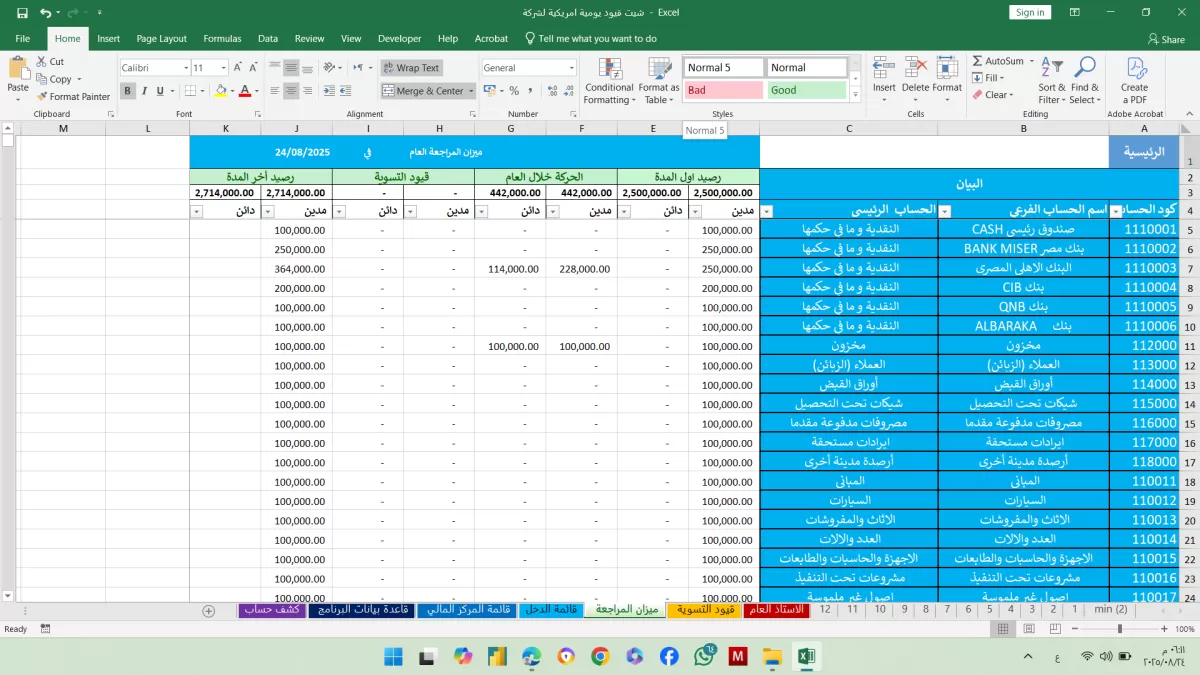
Task: Open the Formulas ribbon tab
Action: (x=222, y=39)
